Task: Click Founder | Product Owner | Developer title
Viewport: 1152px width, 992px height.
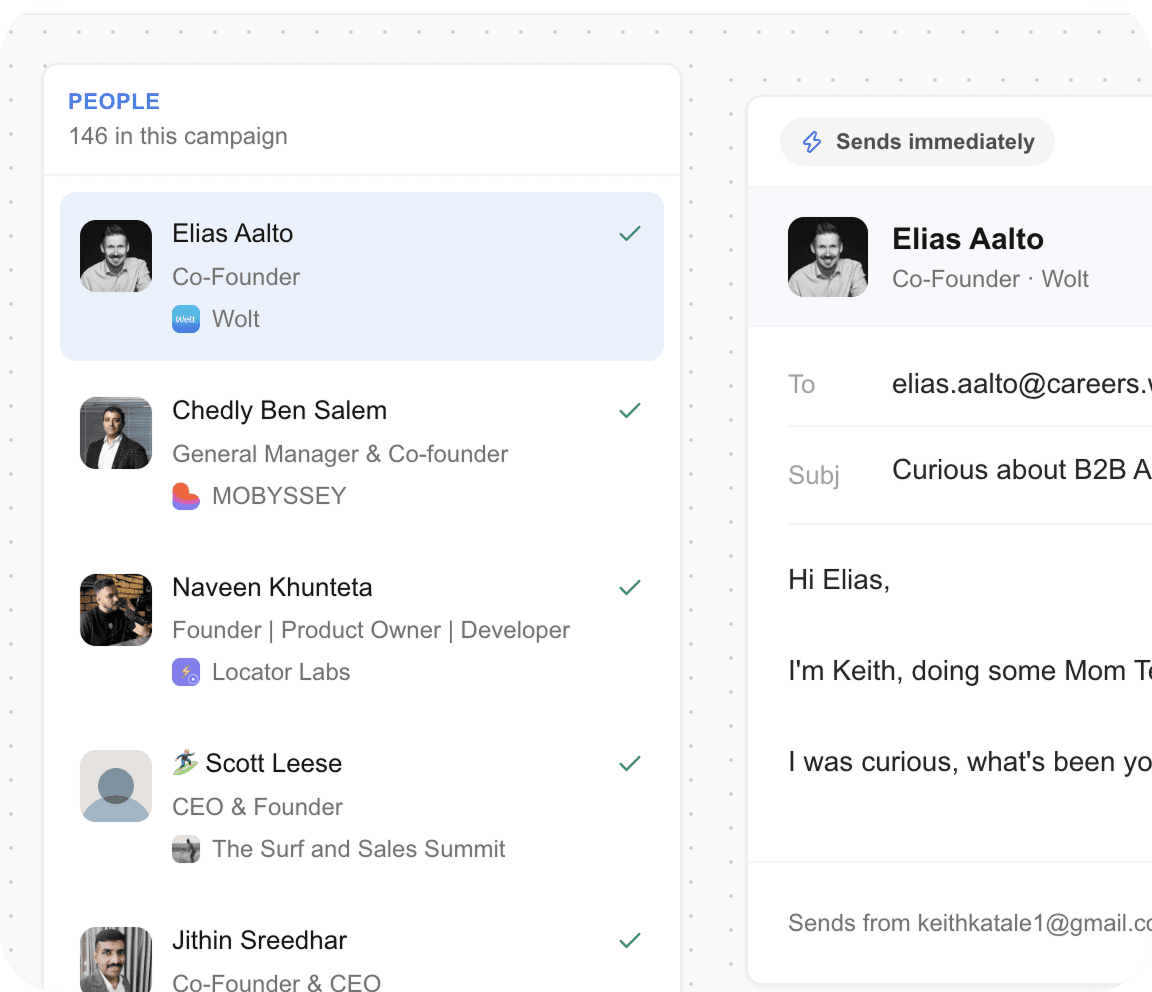Action: pos(371,630)
